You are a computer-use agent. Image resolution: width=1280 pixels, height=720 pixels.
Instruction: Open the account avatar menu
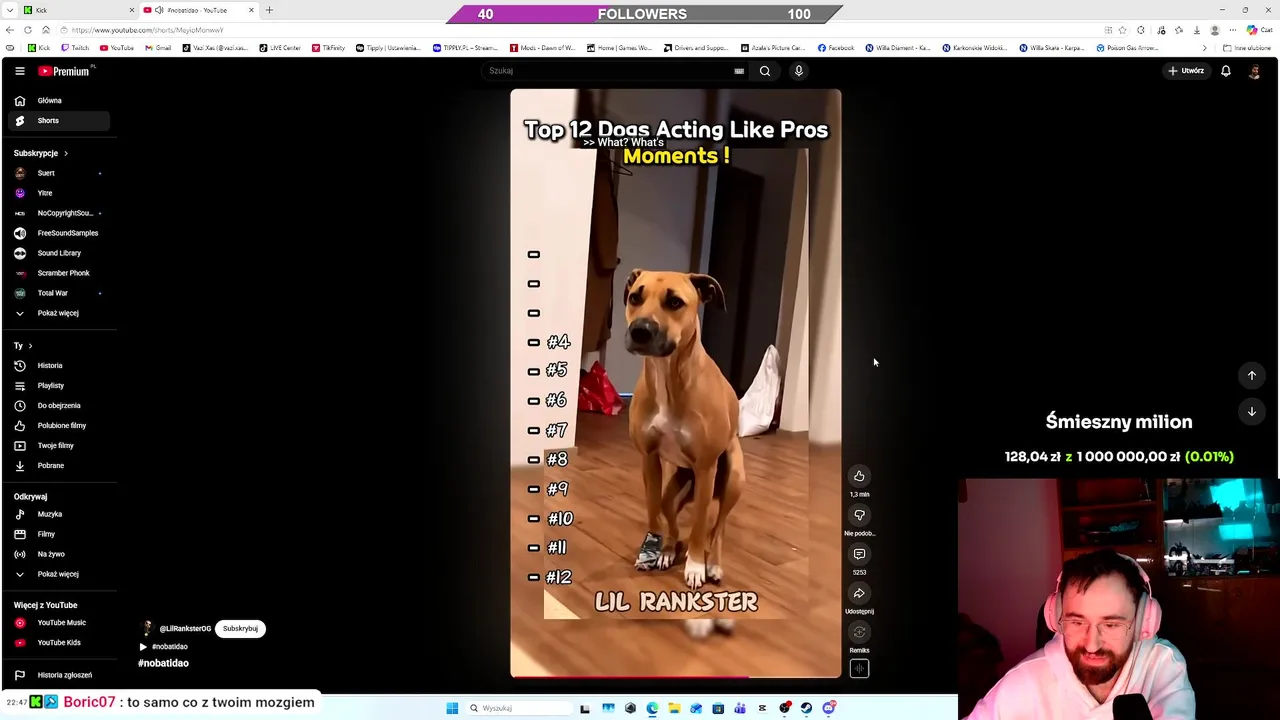[1254, 71]
